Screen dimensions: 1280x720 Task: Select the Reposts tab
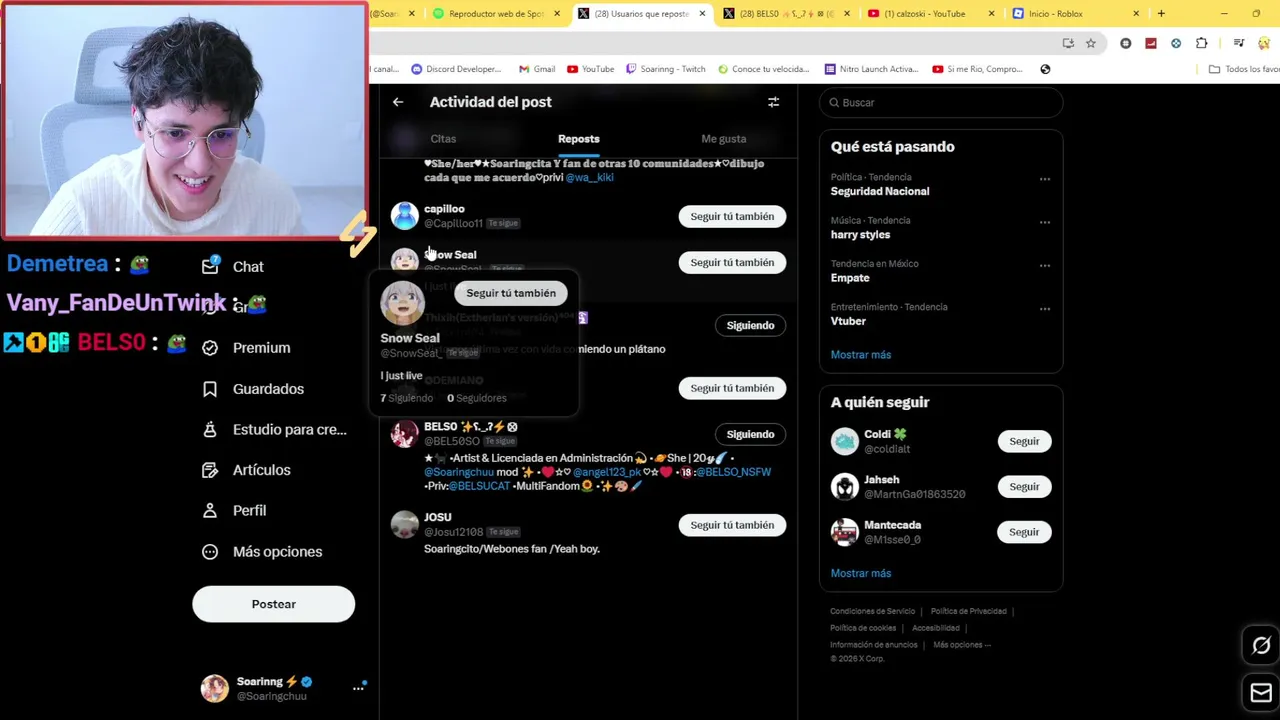click(x=579, y=139)
